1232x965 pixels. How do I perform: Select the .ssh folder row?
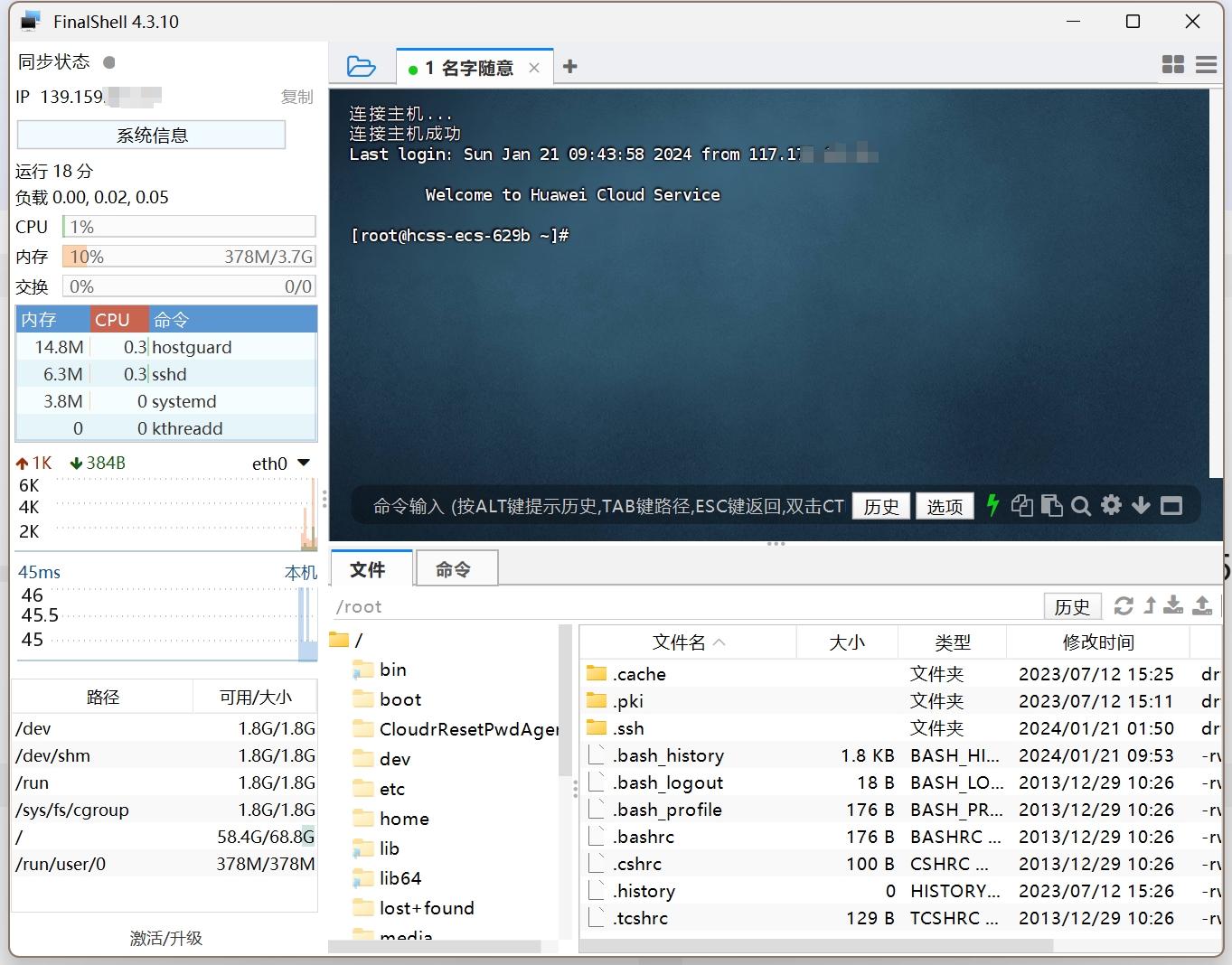pos(900,728)
